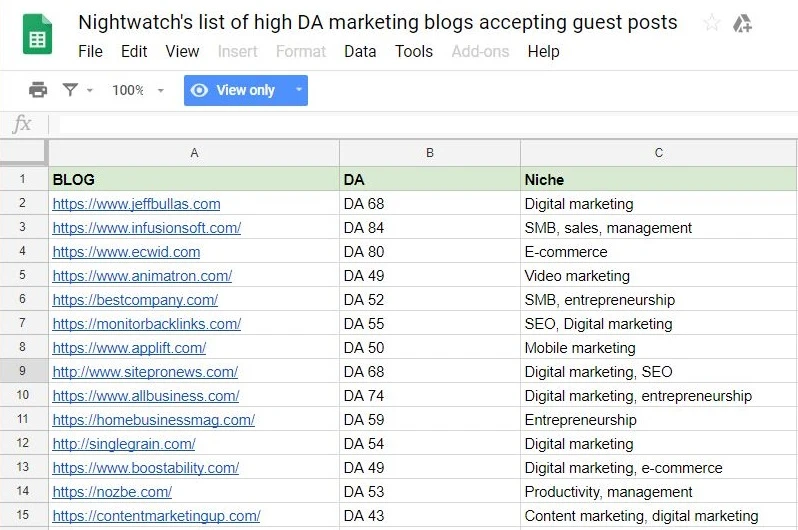Select the DA 84 cell
The image size is (798, 530).
[x=430, y=228]
